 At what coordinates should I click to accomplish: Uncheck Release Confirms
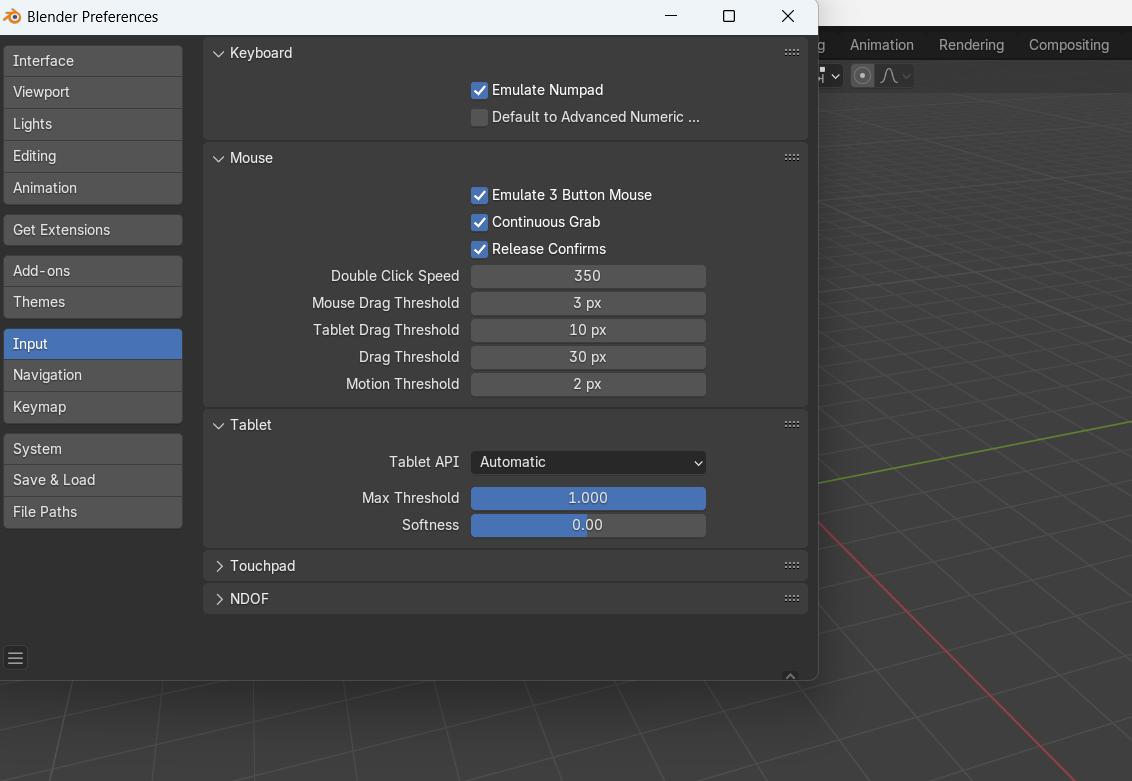(479, 249)
